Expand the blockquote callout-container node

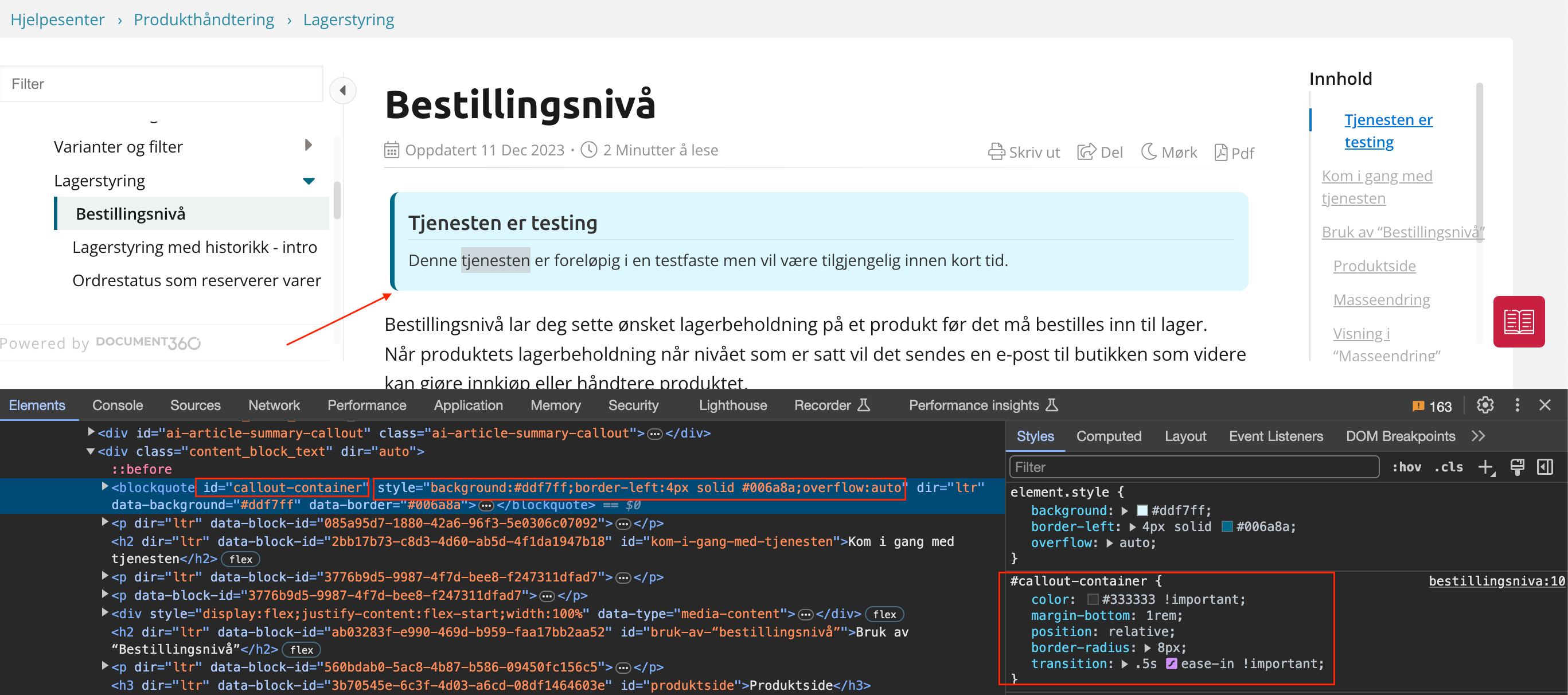(105, 486)
